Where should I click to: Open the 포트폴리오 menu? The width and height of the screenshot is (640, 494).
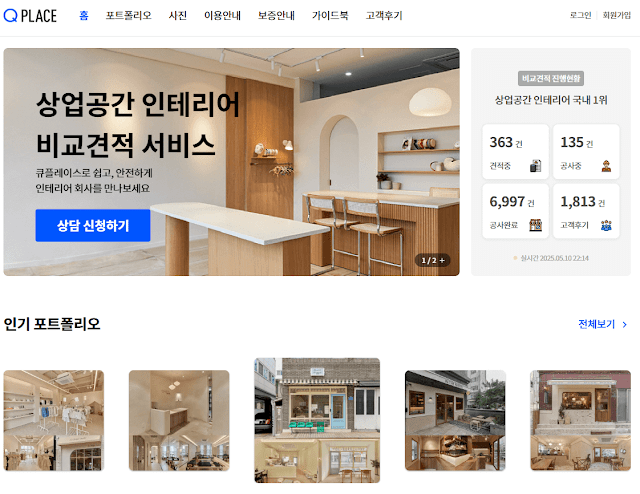coord(129,16)
